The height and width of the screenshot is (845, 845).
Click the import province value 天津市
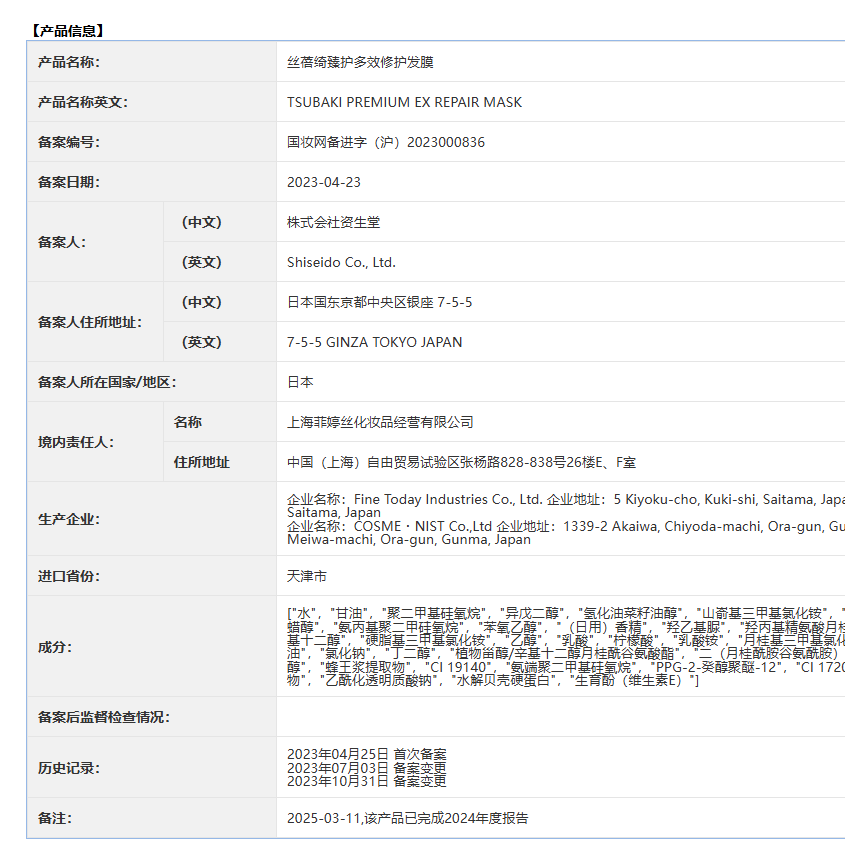(x=306, y=577)
